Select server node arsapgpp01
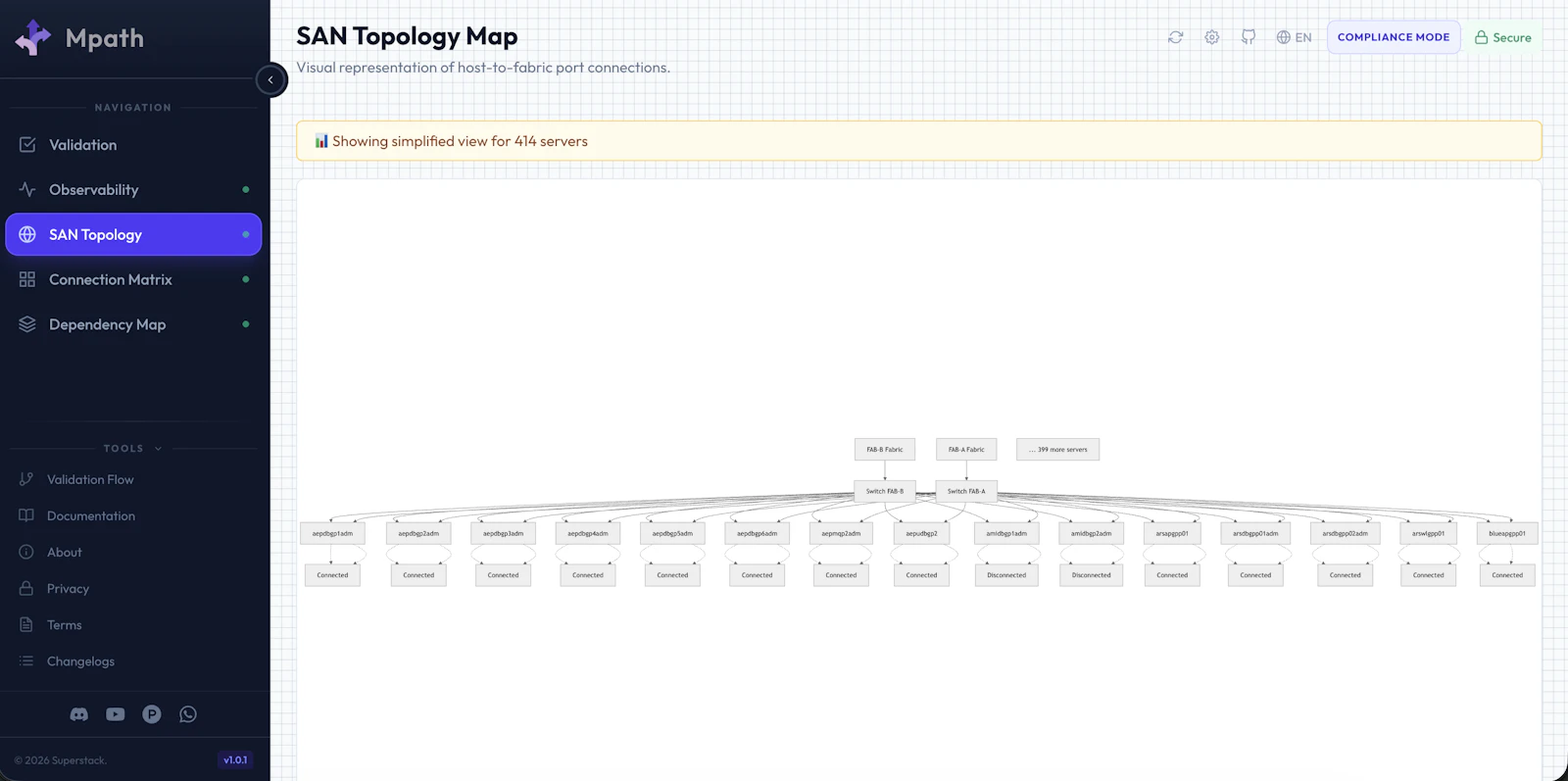 1172,534
